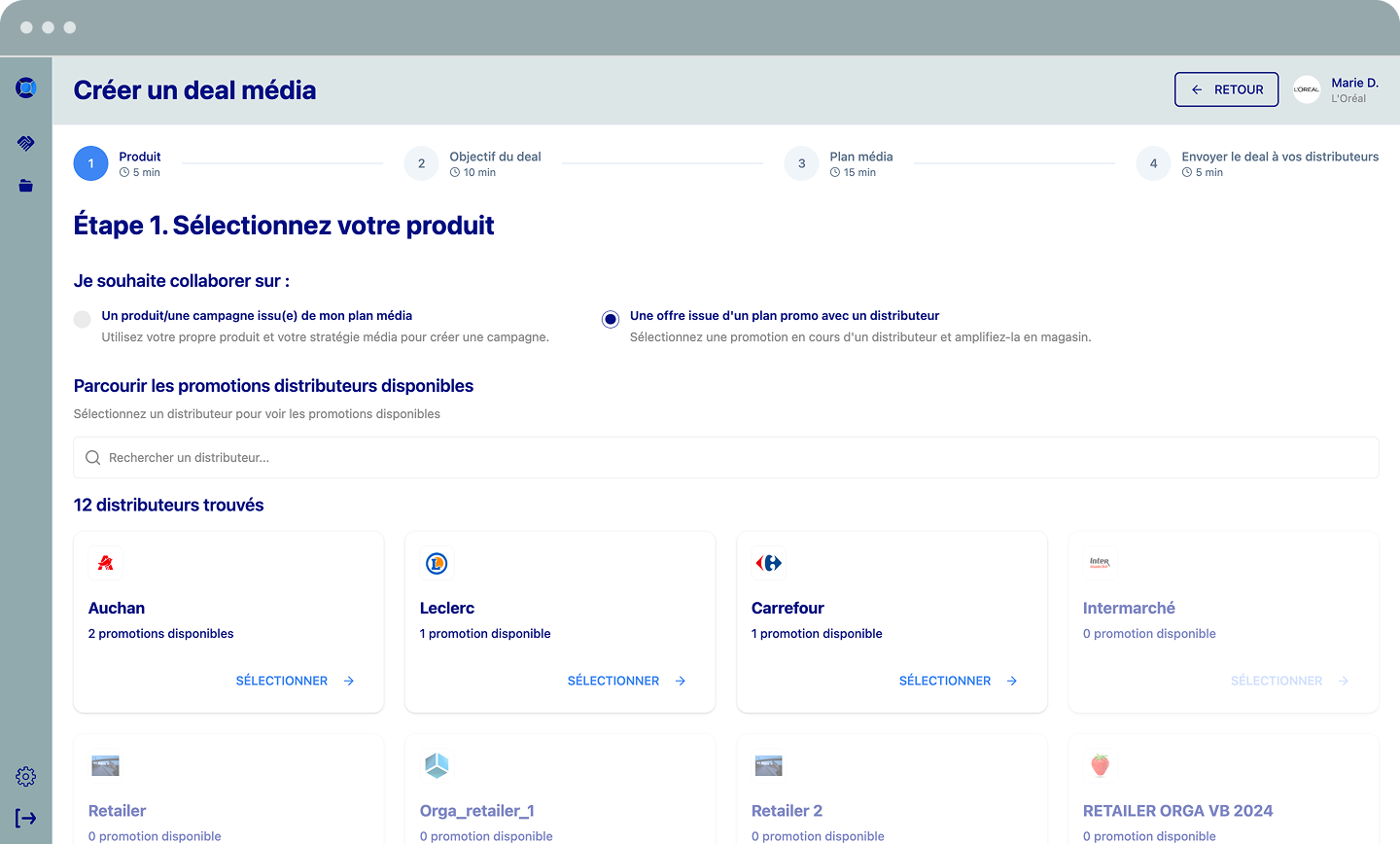Click "12 distributeurs trouvés" count
The image size is (1400, 844).
(169, 506)
